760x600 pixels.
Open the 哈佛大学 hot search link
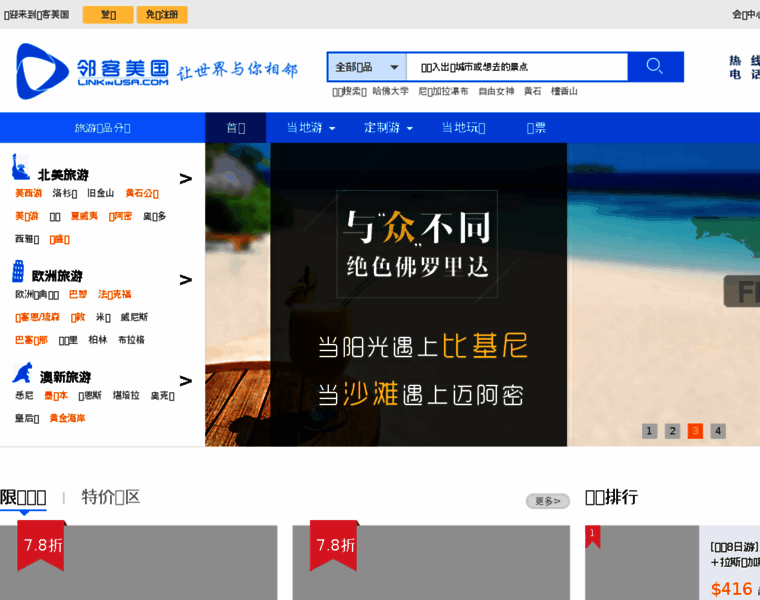click(x=390, y=91)
